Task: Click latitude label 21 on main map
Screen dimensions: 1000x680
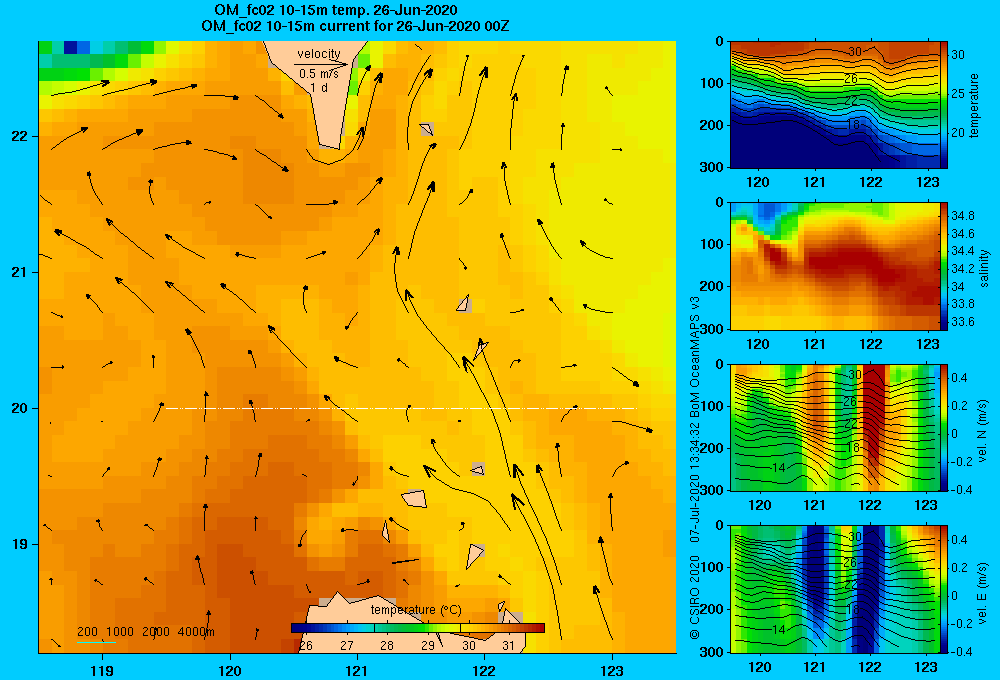Action: 20,272
